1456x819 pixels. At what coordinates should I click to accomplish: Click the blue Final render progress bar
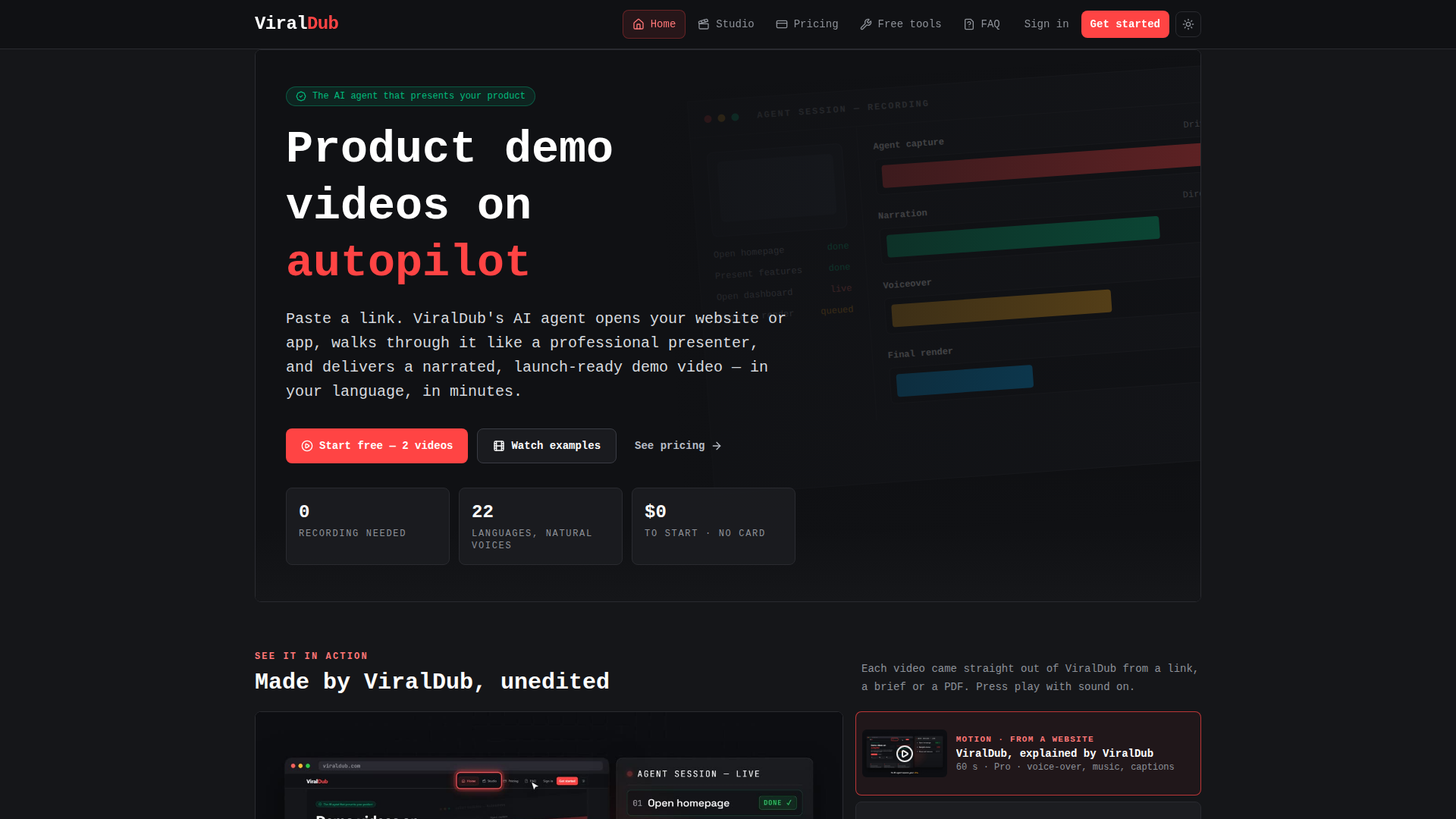pos(965,381)
